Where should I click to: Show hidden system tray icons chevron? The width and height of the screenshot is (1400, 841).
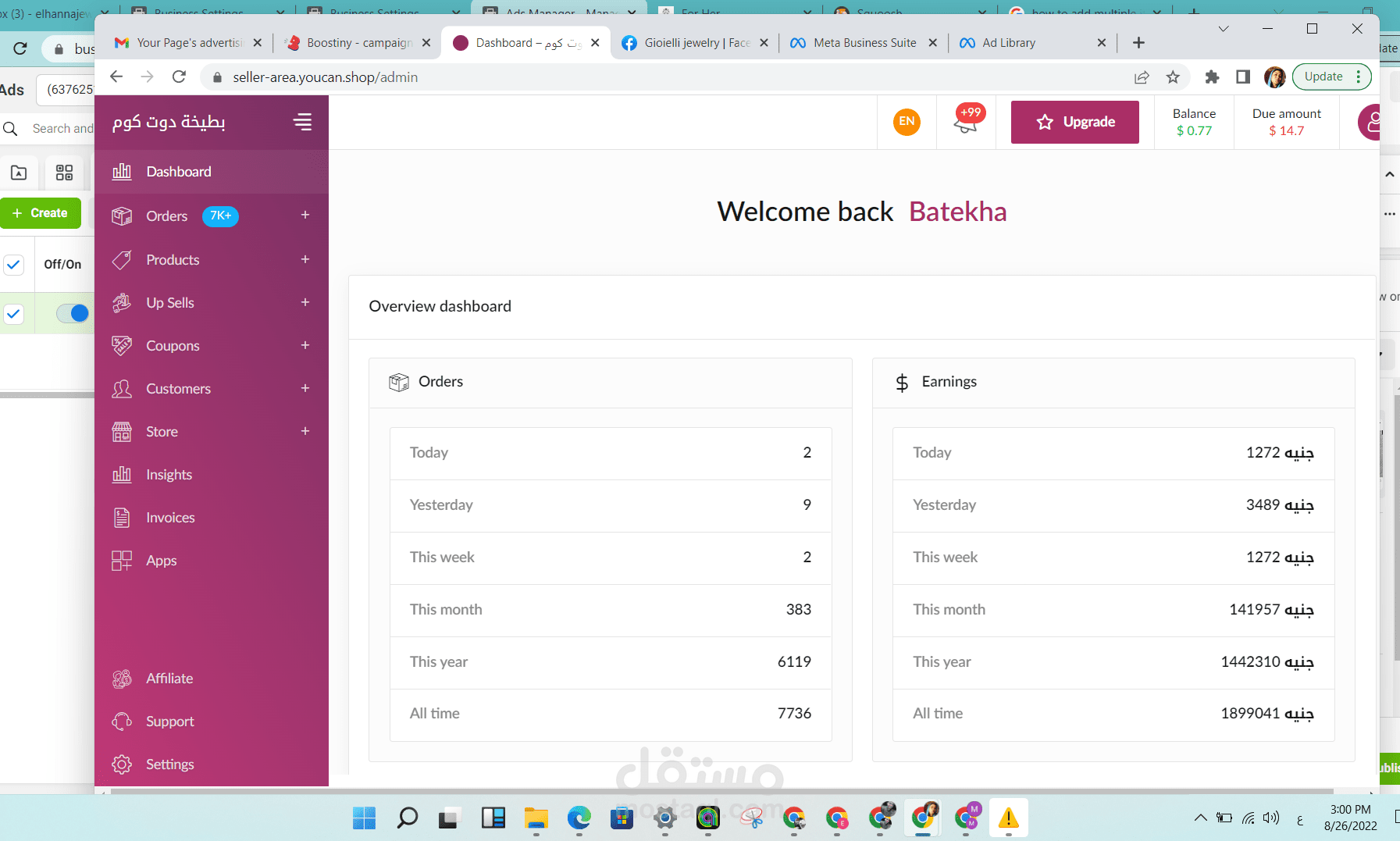click(1200, 818)
